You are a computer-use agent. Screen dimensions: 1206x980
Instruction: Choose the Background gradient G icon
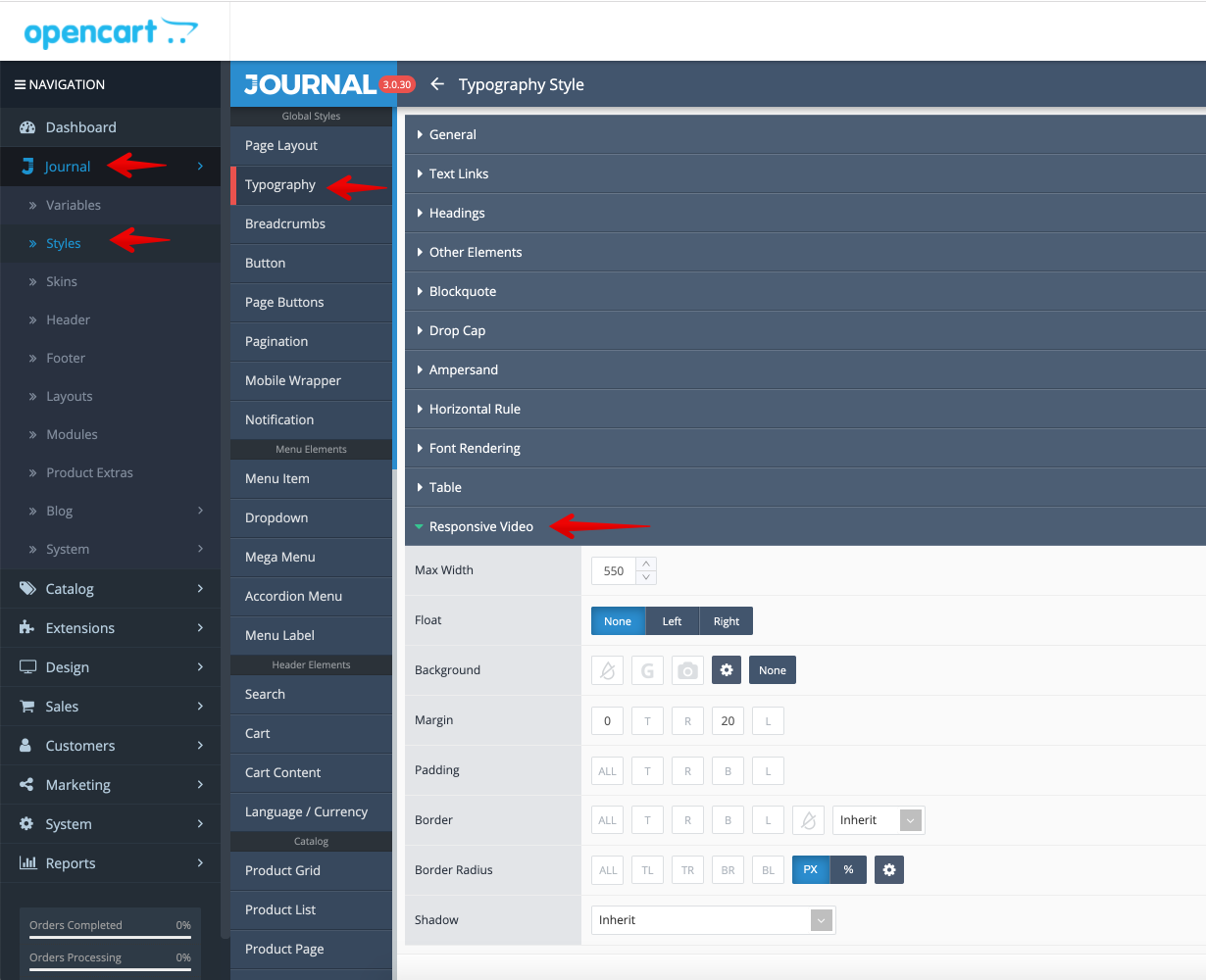point(647,670)
